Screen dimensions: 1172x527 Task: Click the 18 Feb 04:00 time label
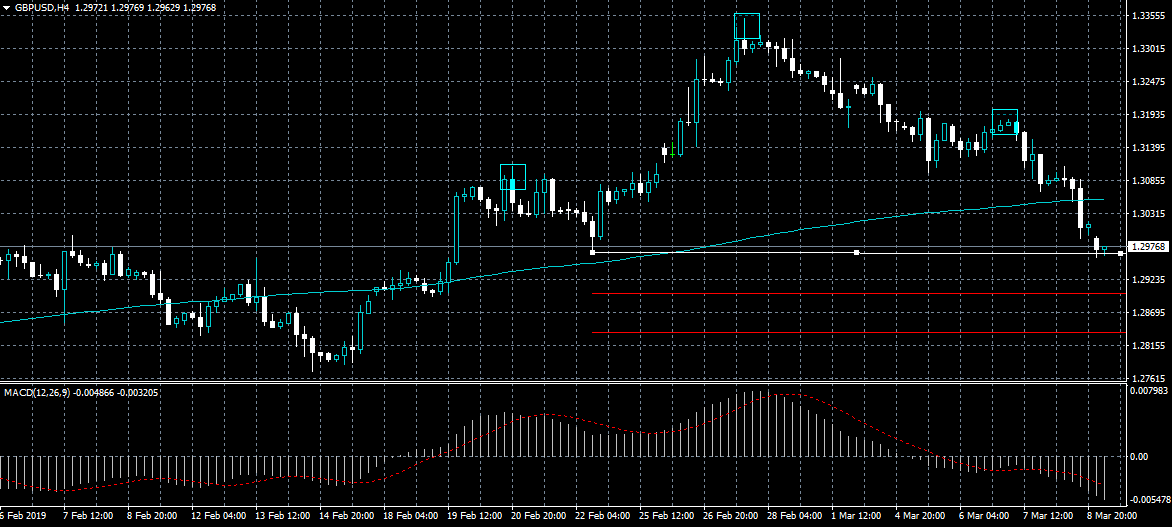pyautogui.click(x=410, y=516)
